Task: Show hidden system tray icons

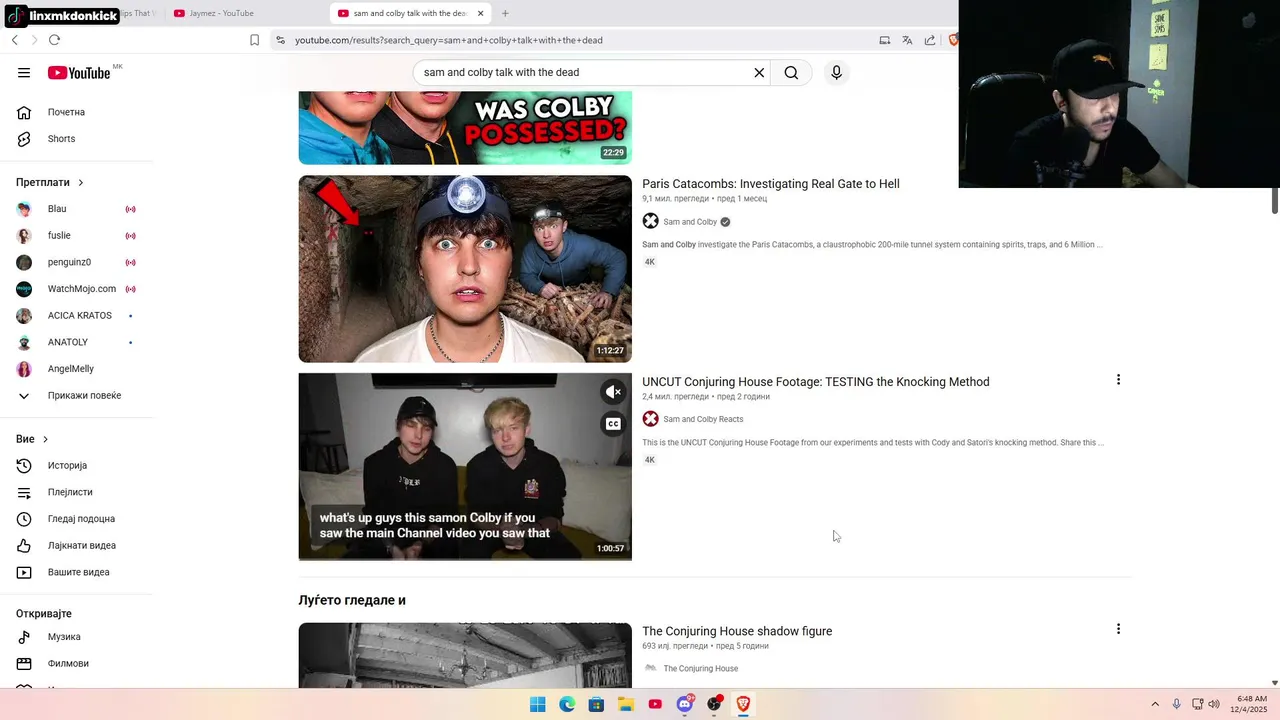Action: [1155, 704]
